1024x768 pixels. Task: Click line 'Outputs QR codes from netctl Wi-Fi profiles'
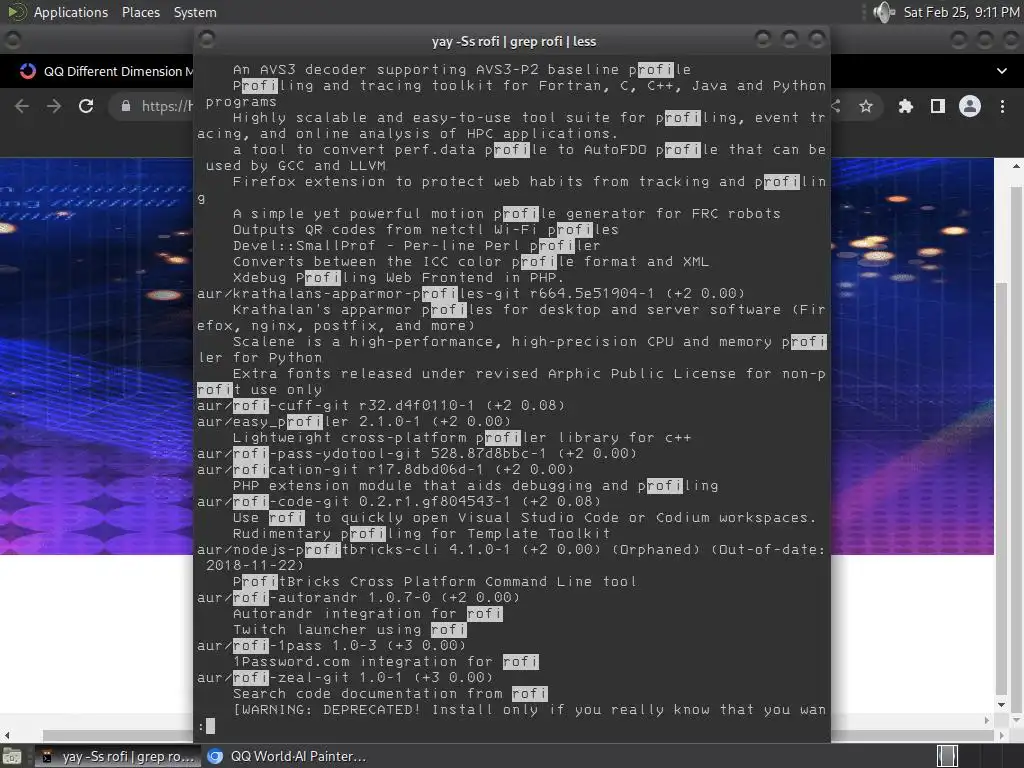coord(425,229)
